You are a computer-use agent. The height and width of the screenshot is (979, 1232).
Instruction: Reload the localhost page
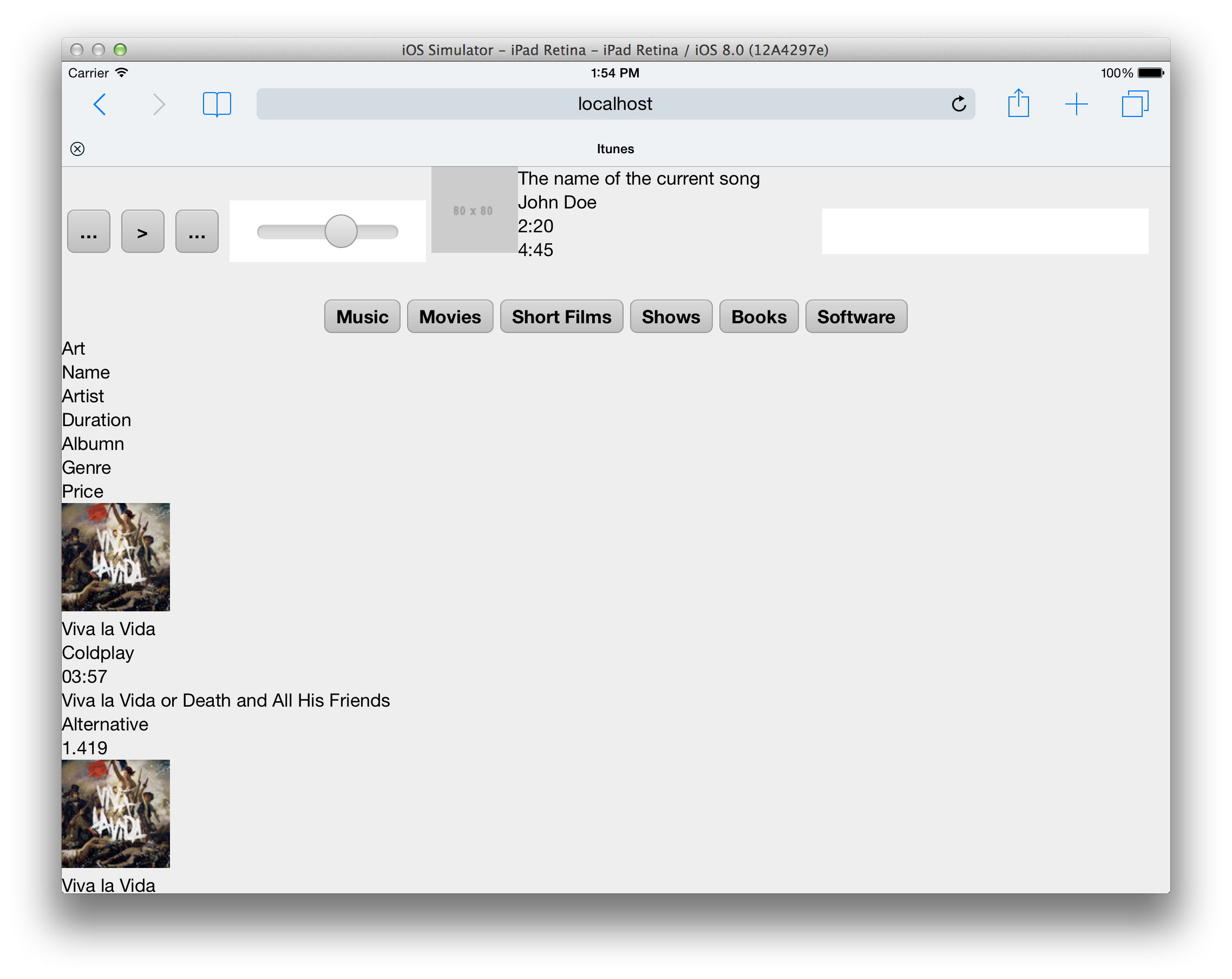coord(958,104)
